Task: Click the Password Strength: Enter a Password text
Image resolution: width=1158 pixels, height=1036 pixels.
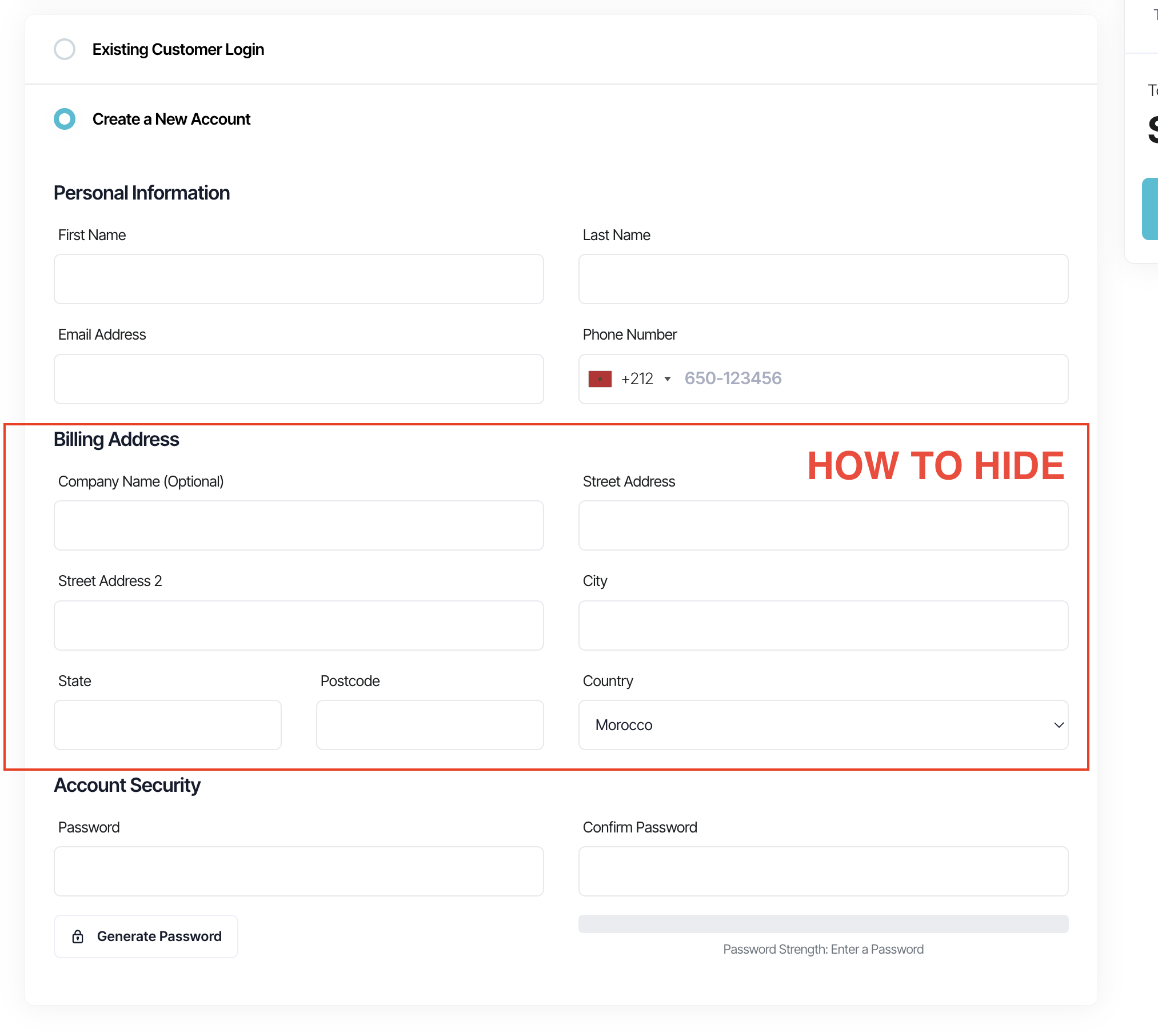Action: pyautogui.click(x=823, y=949)
